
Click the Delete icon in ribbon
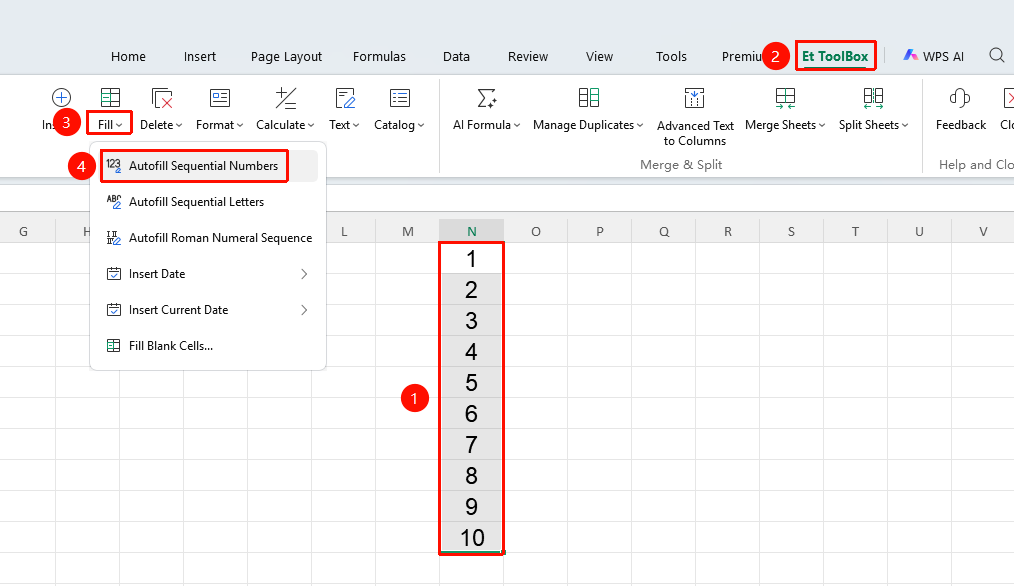pyautogui.click(x=162, y=98)
